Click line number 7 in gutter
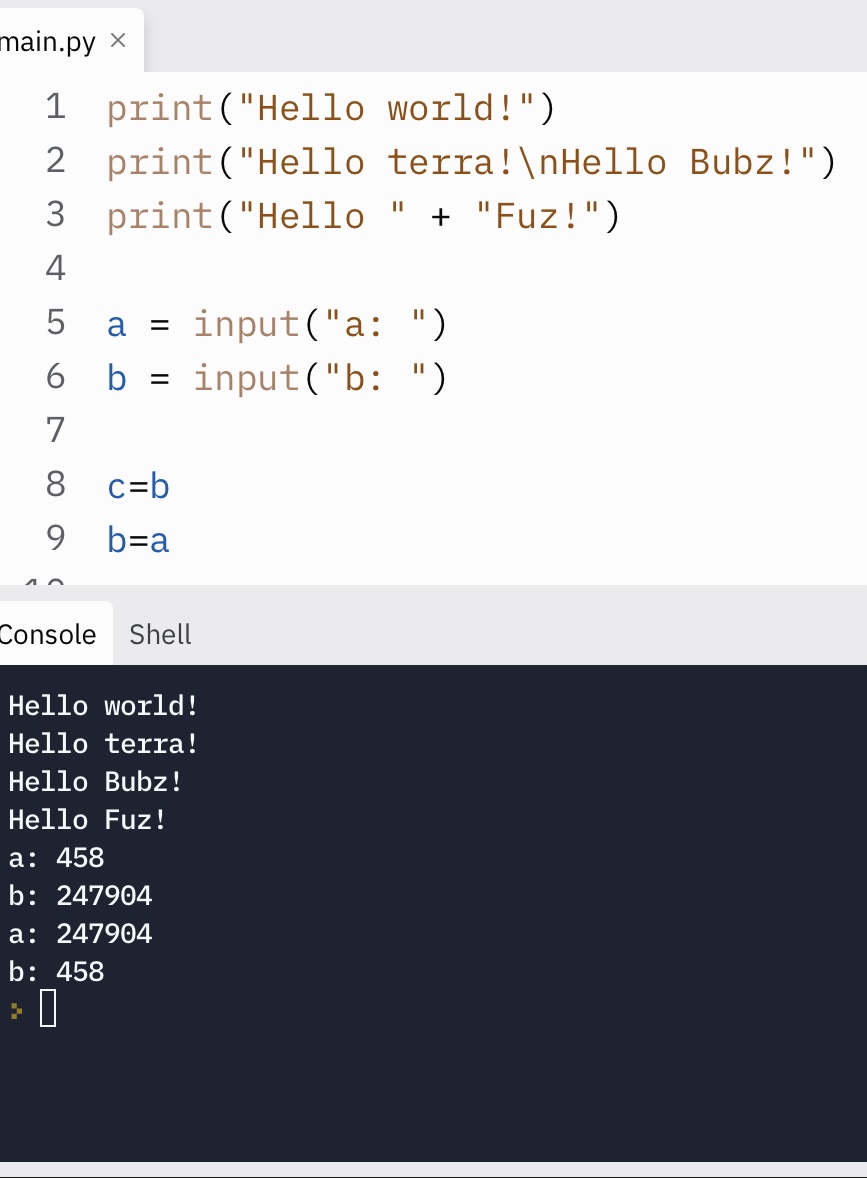The height and width of the screenshot is (1178, 867). pyautogui.click(x=56, y=430)
